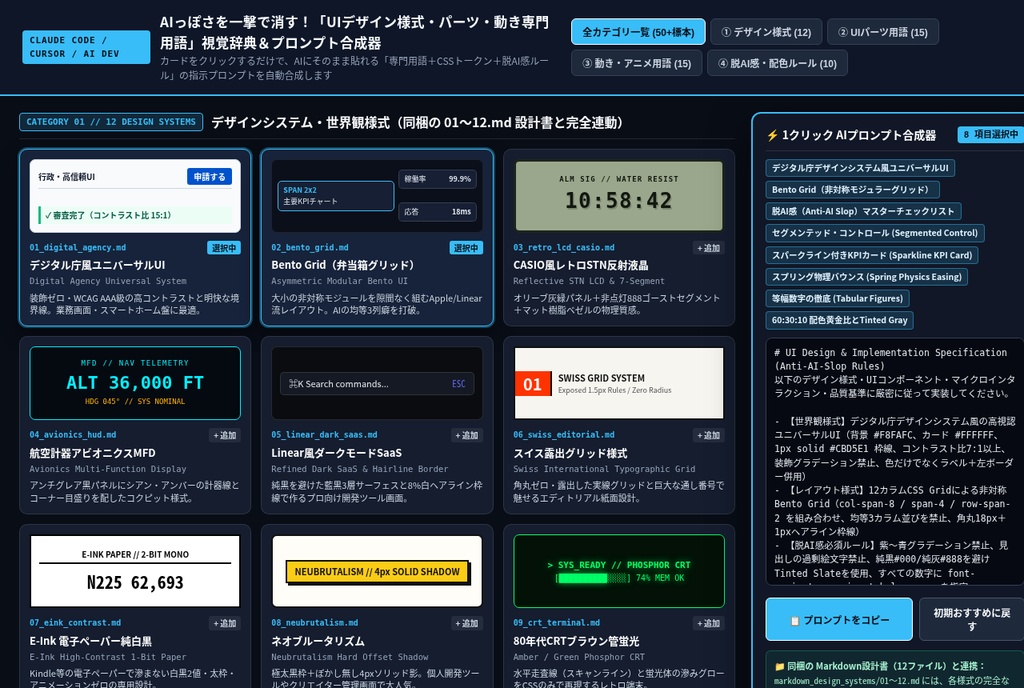Click inside the generated prompt text area
This screenshot has height=688, width=1024.
pyautogui.click(x=895, y=461)
